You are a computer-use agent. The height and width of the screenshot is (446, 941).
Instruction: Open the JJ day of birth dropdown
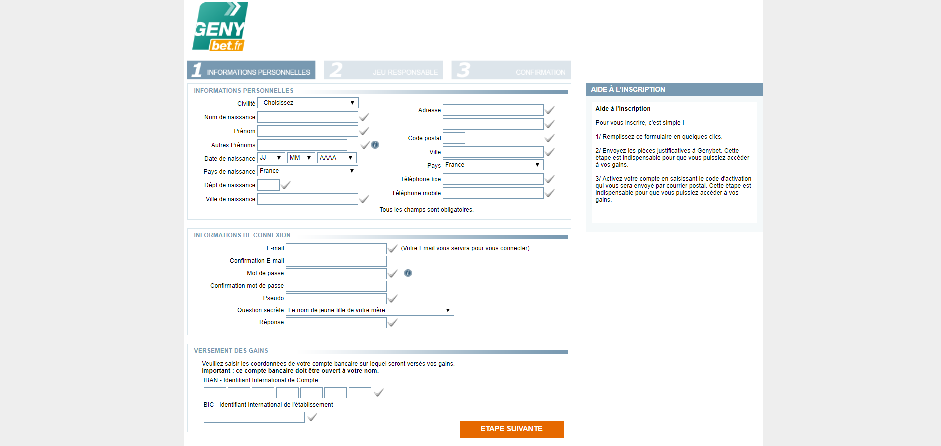[x=271, y=158]
